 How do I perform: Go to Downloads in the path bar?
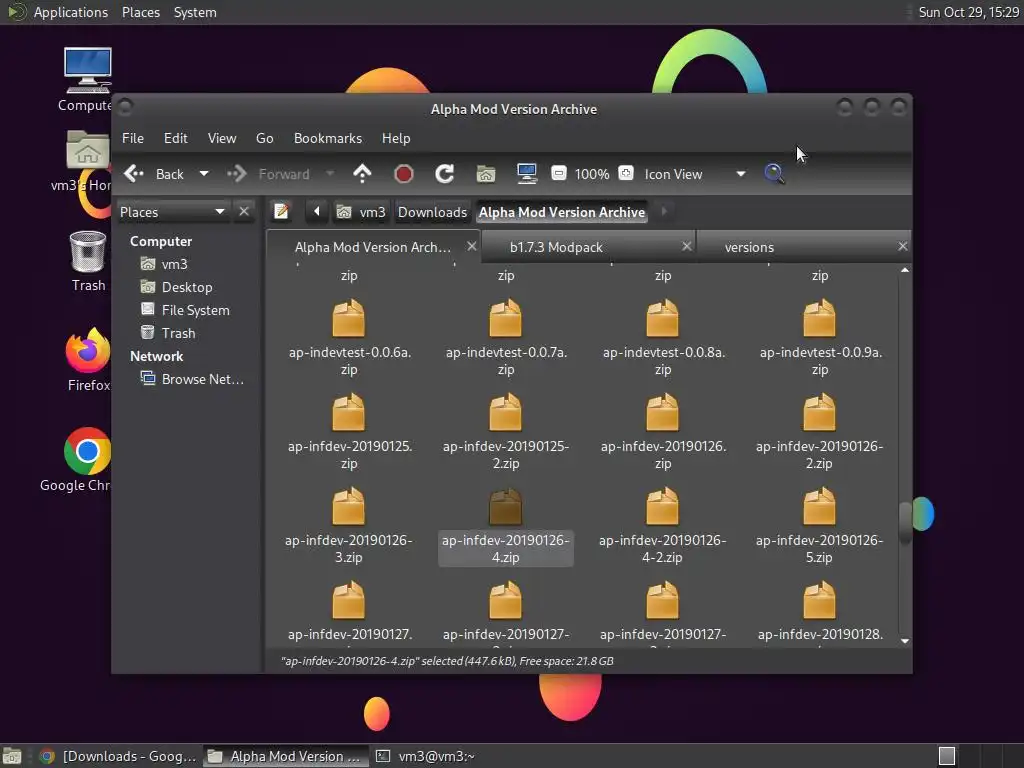[x=432, y=212]
